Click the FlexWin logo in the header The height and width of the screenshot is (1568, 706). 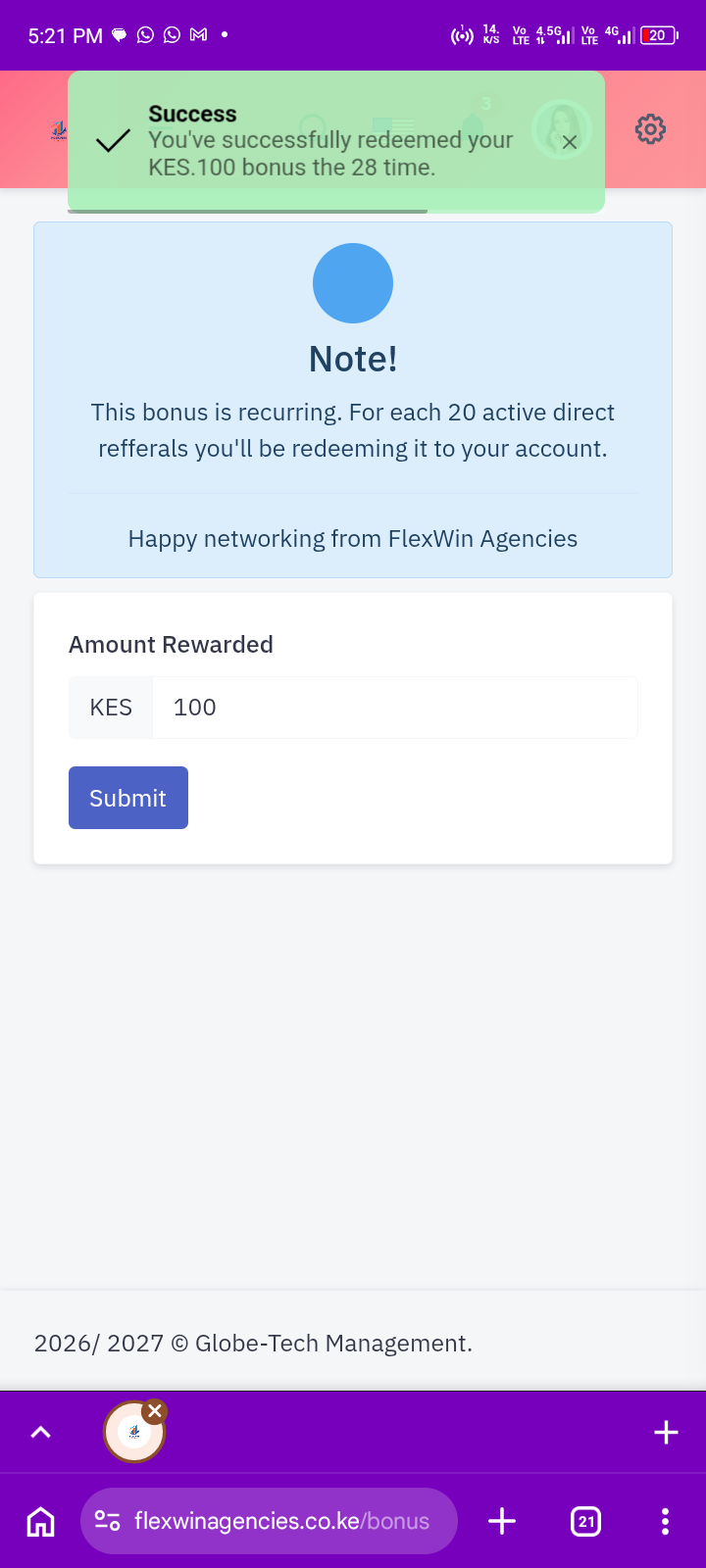tap(59, 130)
